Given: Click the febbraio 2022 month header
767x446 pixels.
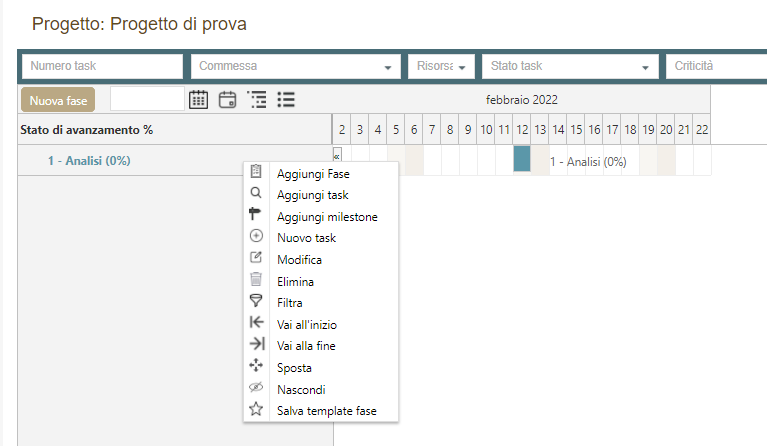Looking at the screenshot, I should click(521, 100).
